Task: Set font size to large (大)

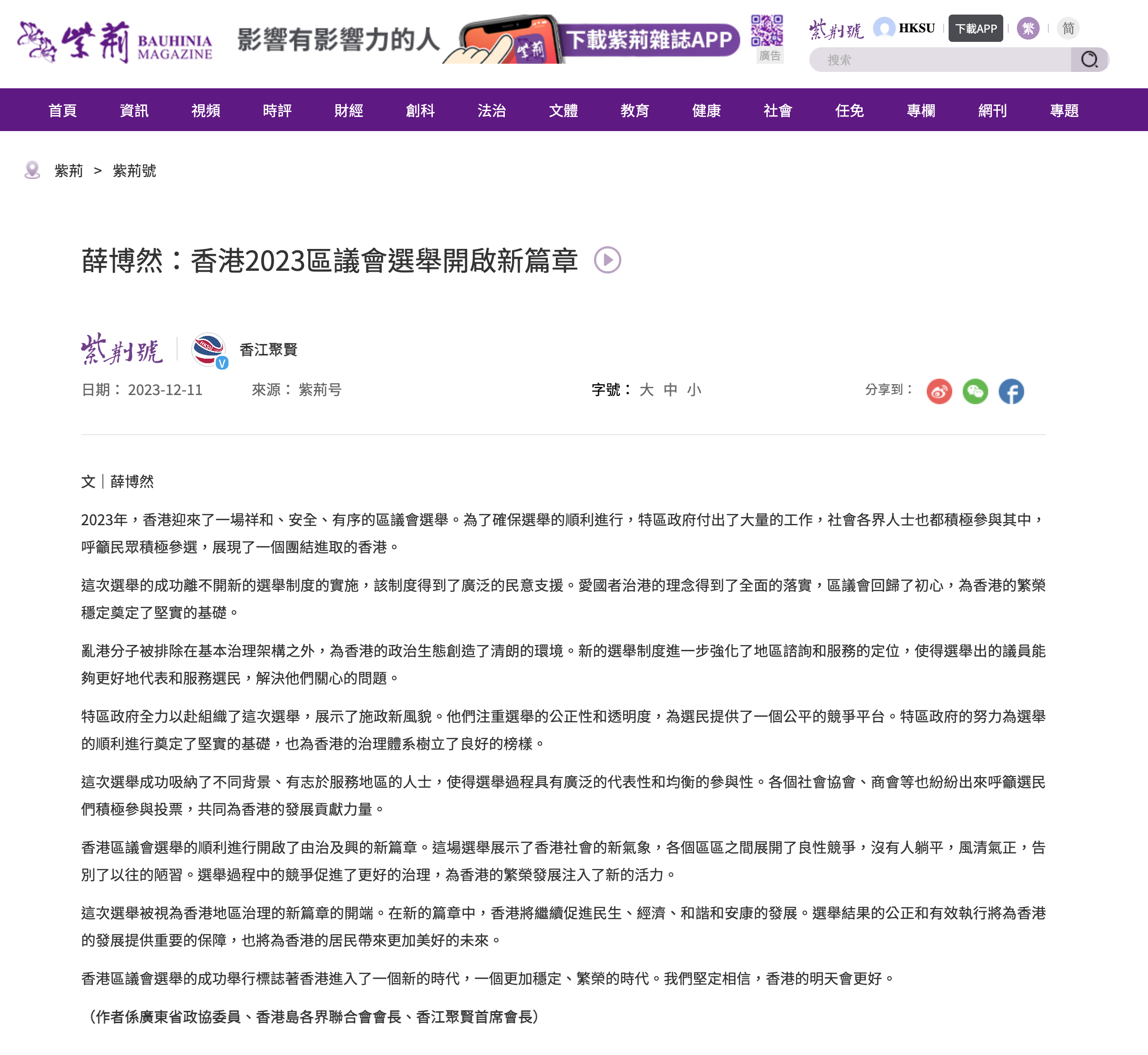Action: 646,390
